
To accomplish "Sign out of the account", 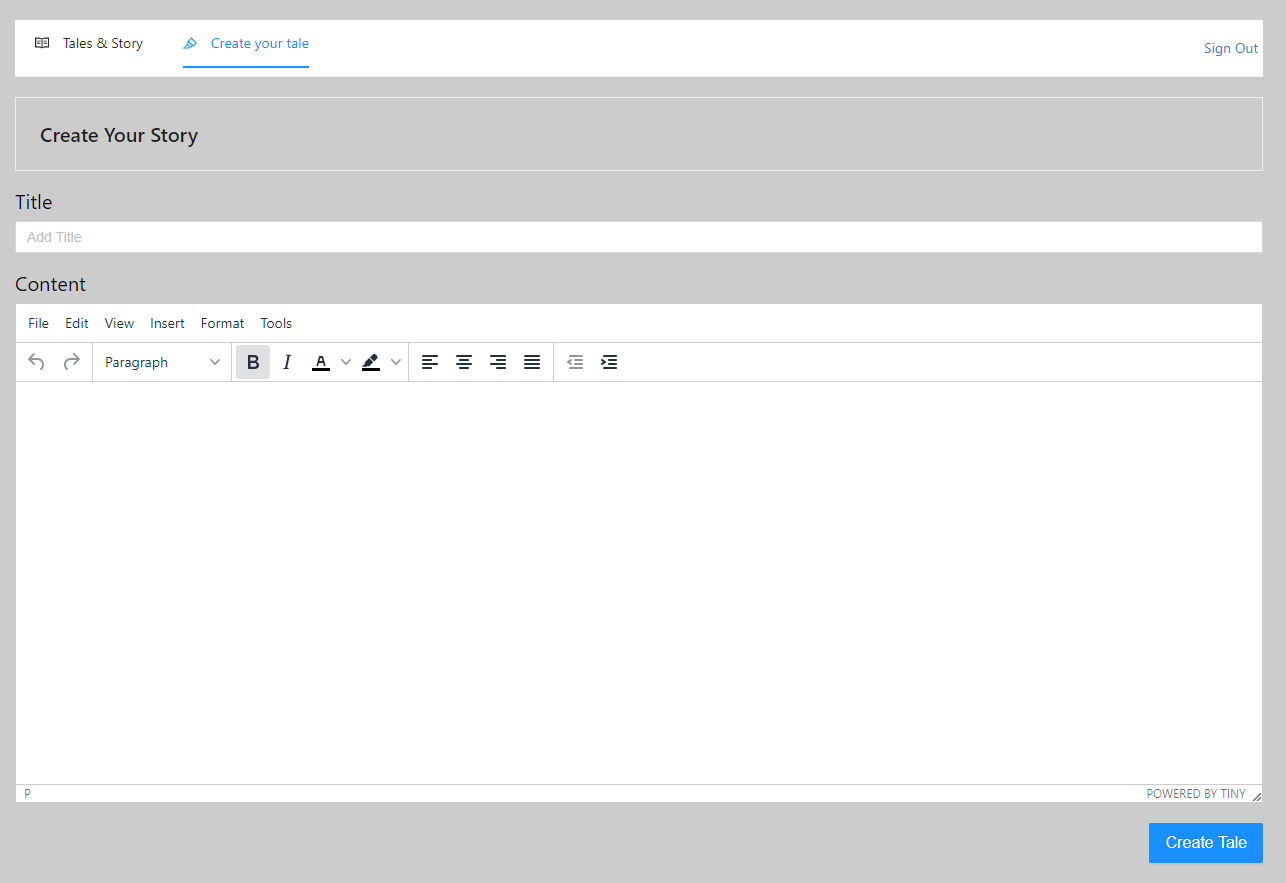I will coord(1230,48).
